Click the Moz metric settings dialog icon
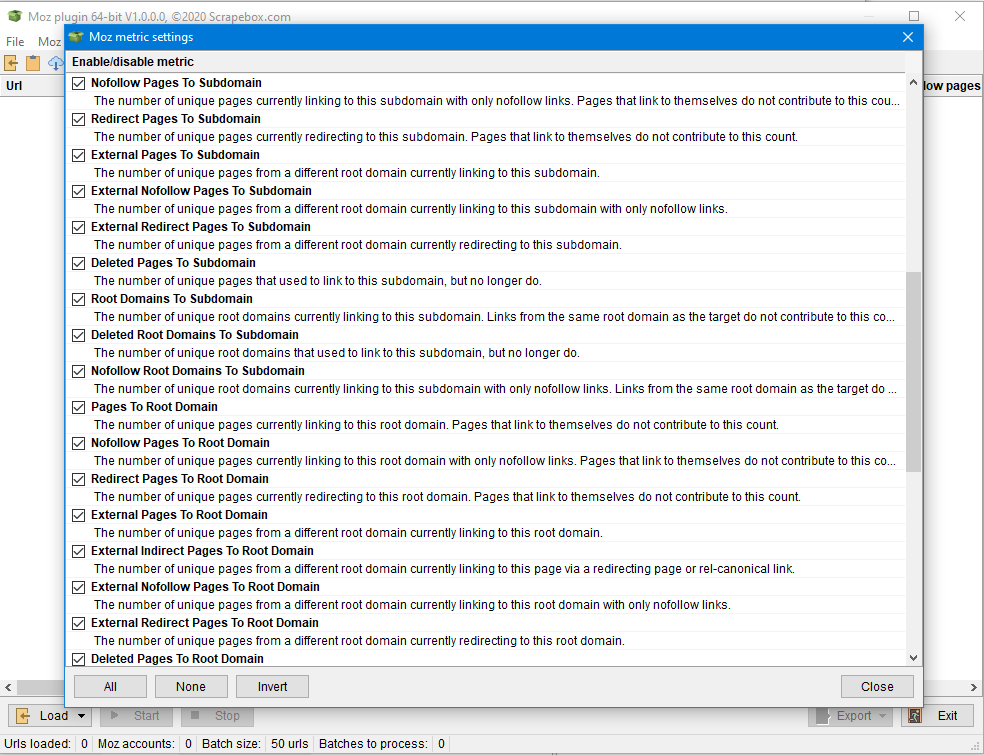Screen dimensions: 984x755 coord(76,37)
